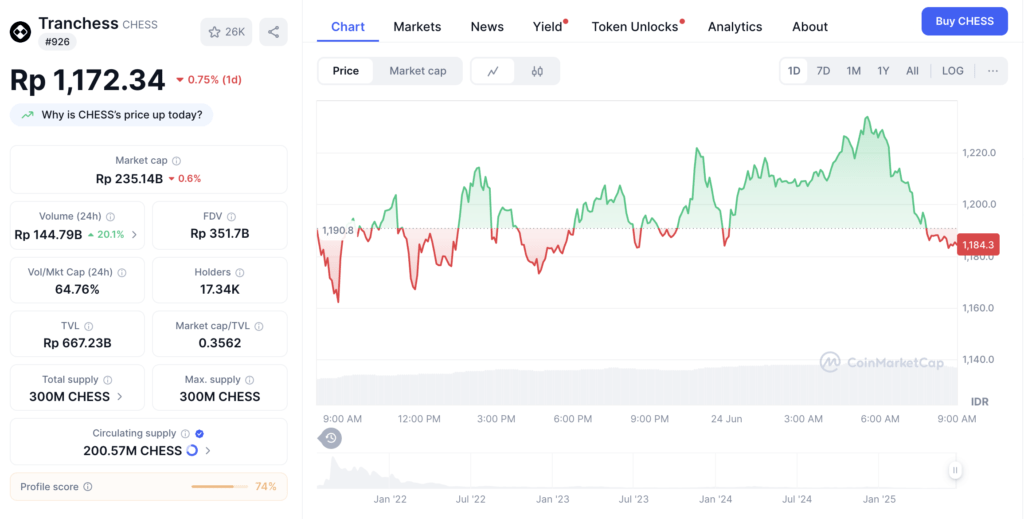Click the #926 rank badge

(57, 42)
